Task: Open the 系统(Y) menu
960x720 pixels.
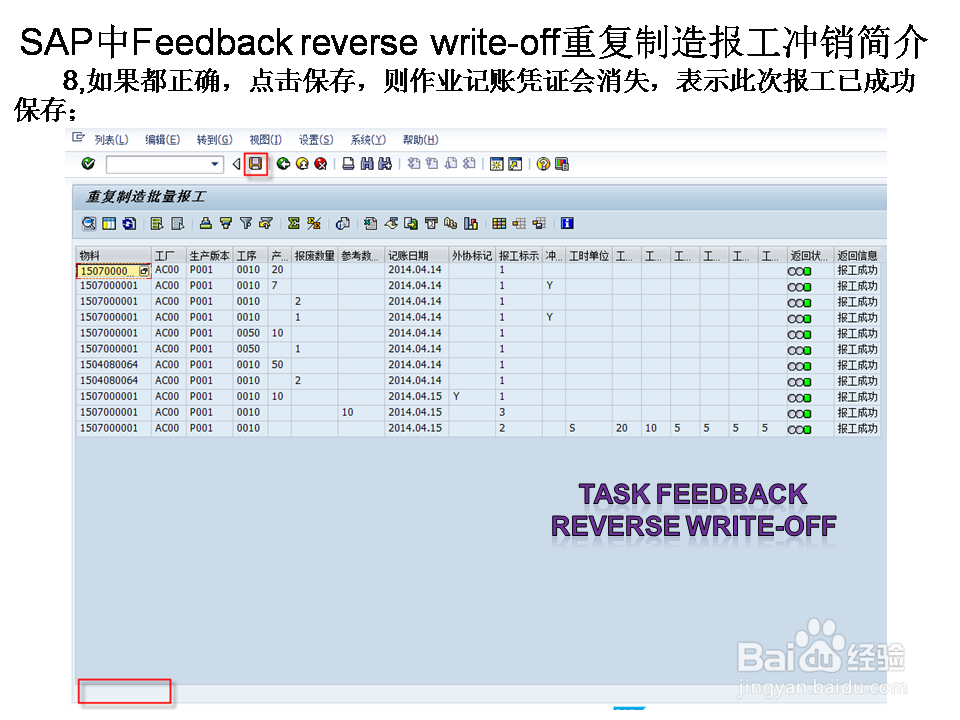Action: click(368, 140)
